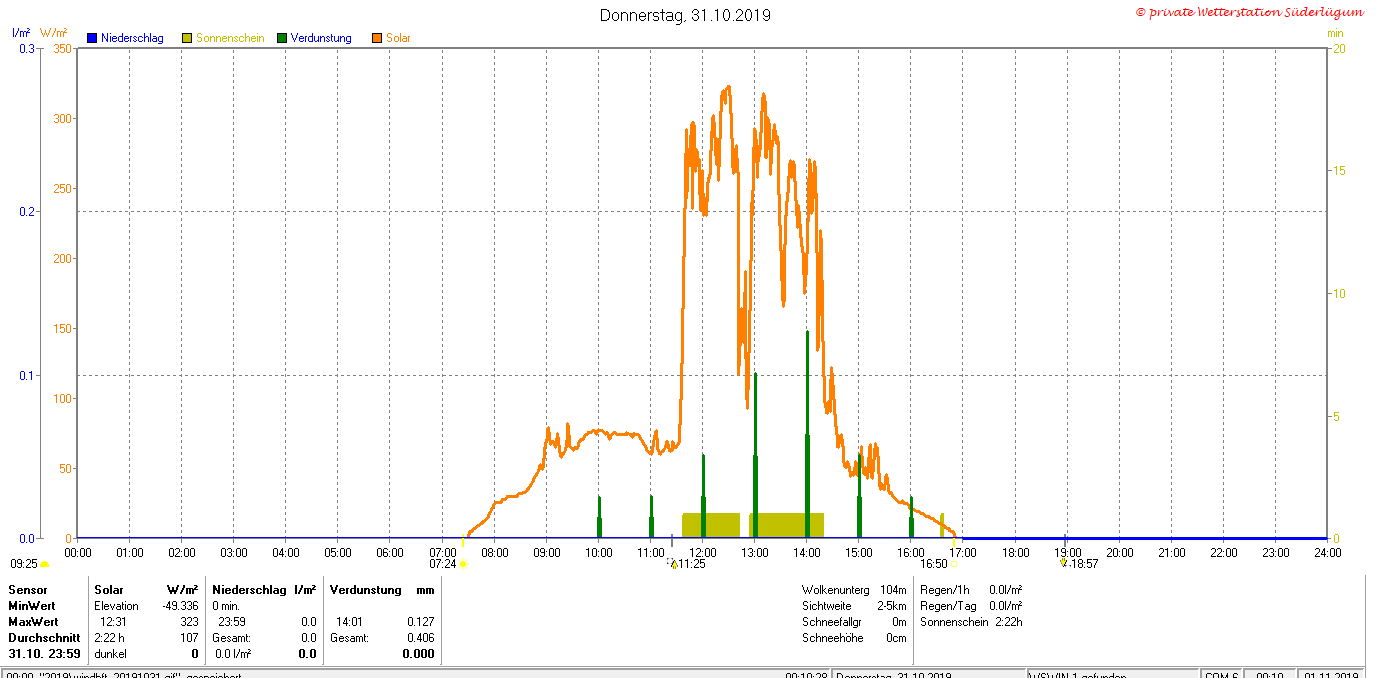This screenshot has height=678, width=1396.
Task: Click the solar average value 107
Action: (189, 638)
